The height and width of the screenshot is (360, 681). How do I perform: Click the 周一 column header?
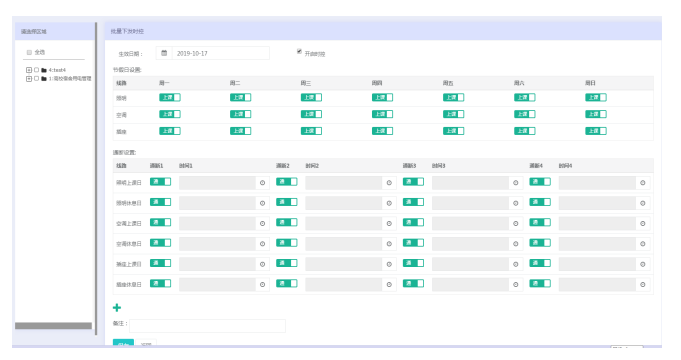coord(164,83)
